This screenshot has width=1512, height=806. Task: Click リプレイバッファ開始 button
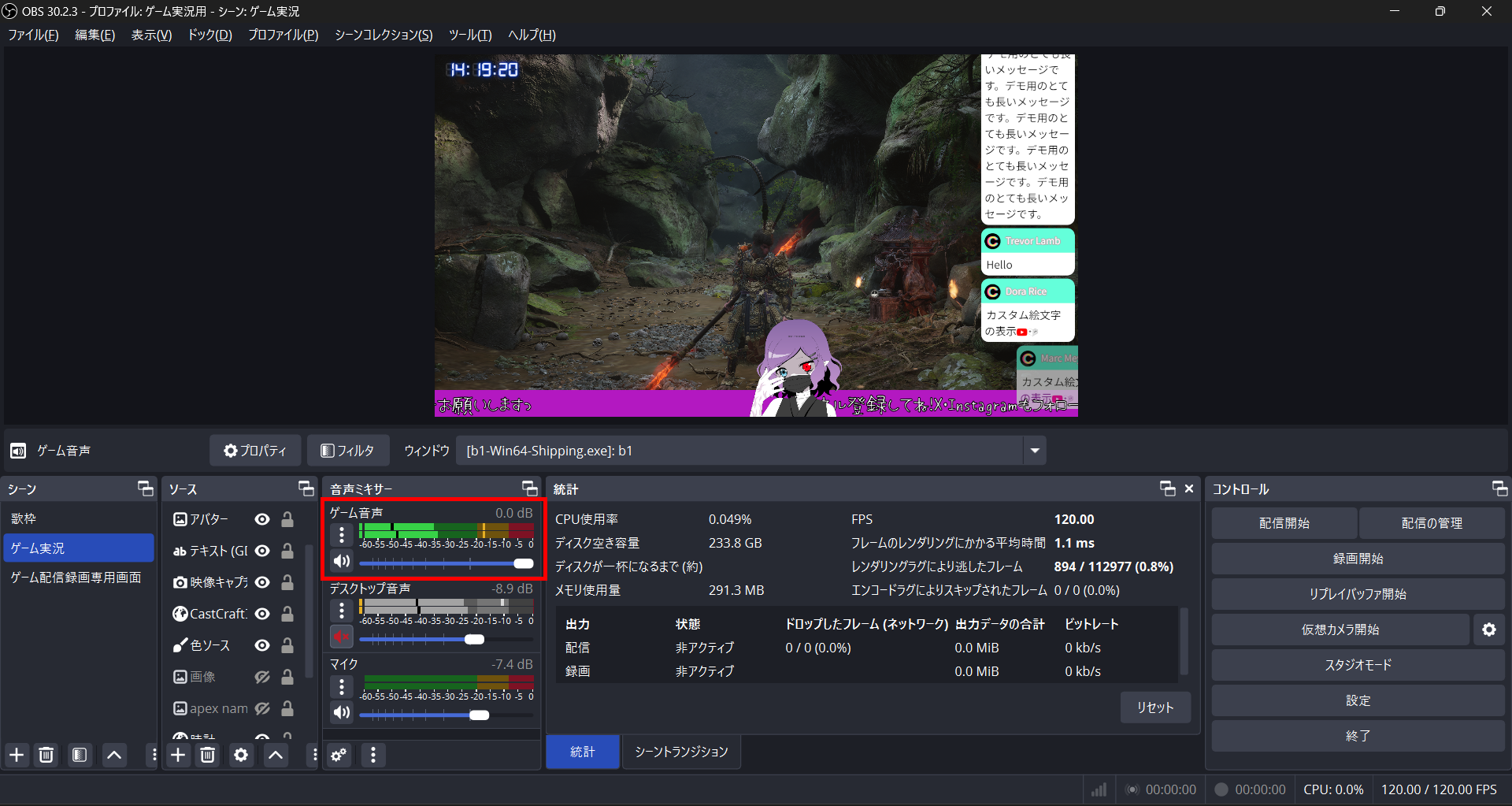pyautogui.click(x=1358, y=594)
